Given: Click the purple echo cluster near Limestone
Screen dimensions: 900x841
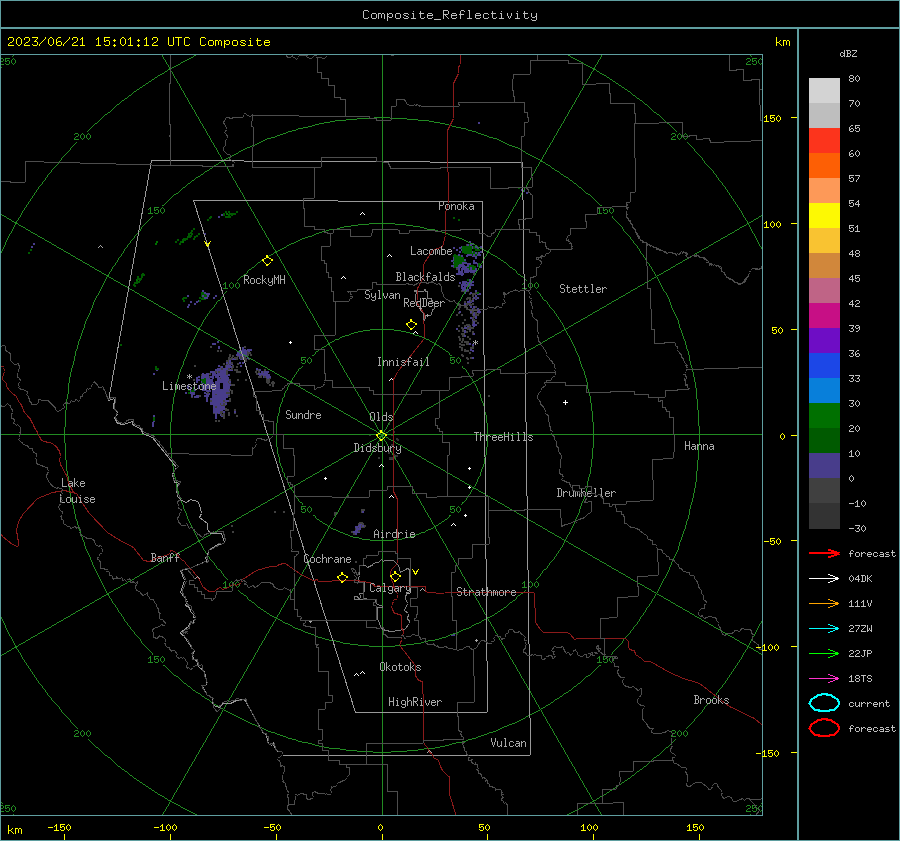Looking at the screenshot, I should [221, 387].
